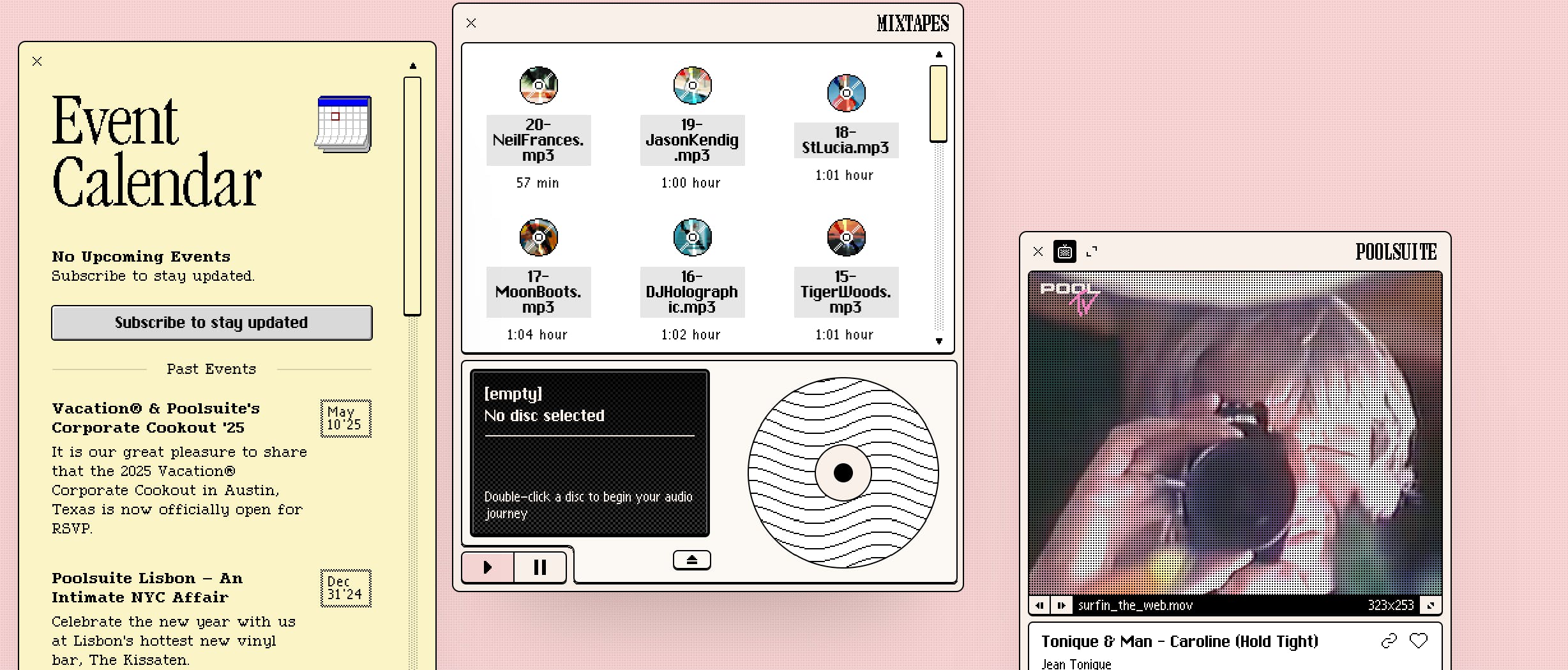Enlarge the surfin_the_web.mov video

tap(1431, 605)
